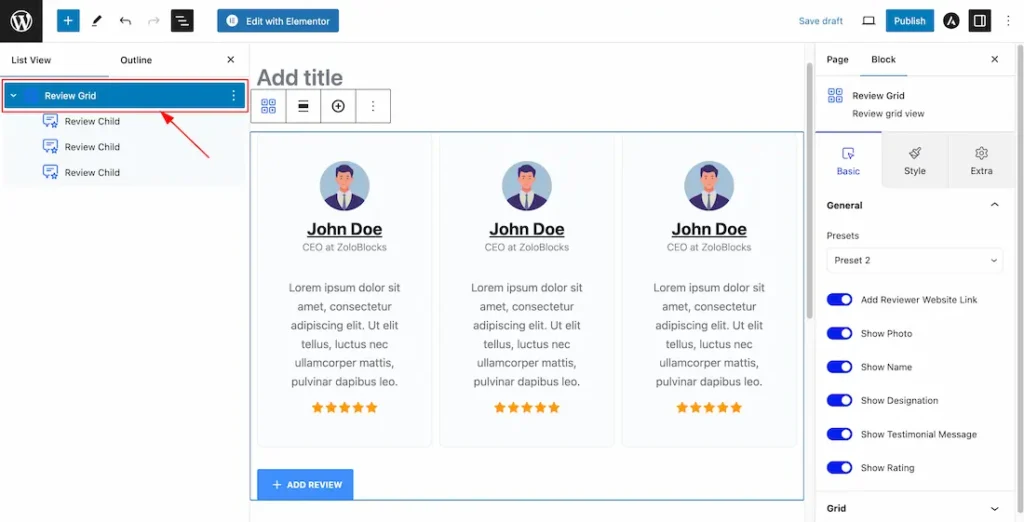Turn off Show Rating switch
This screenshot has height=522, width=1024.
pos(839,468)
